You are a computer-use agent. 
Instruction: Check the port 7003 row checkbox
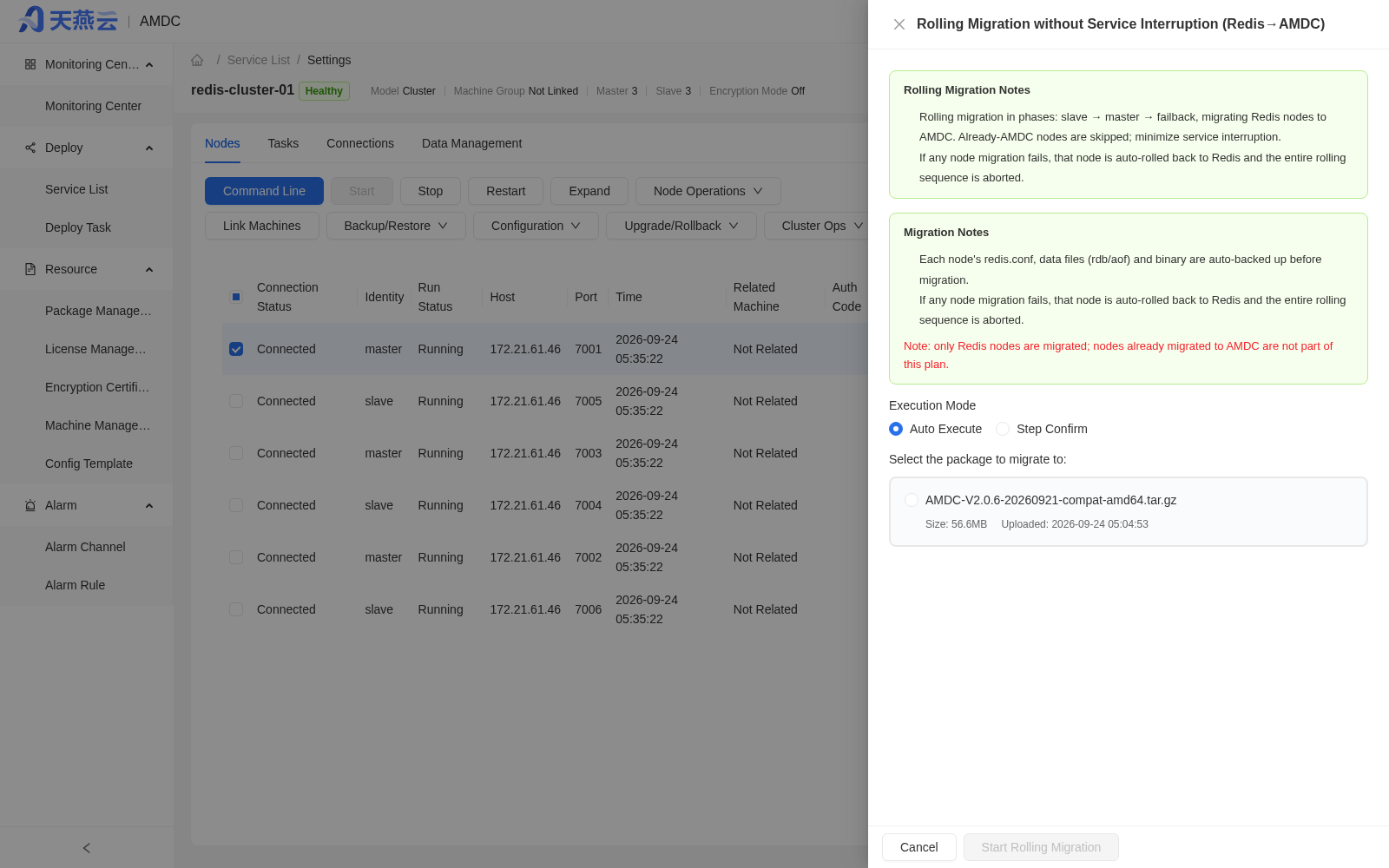(x=236, y=453)
